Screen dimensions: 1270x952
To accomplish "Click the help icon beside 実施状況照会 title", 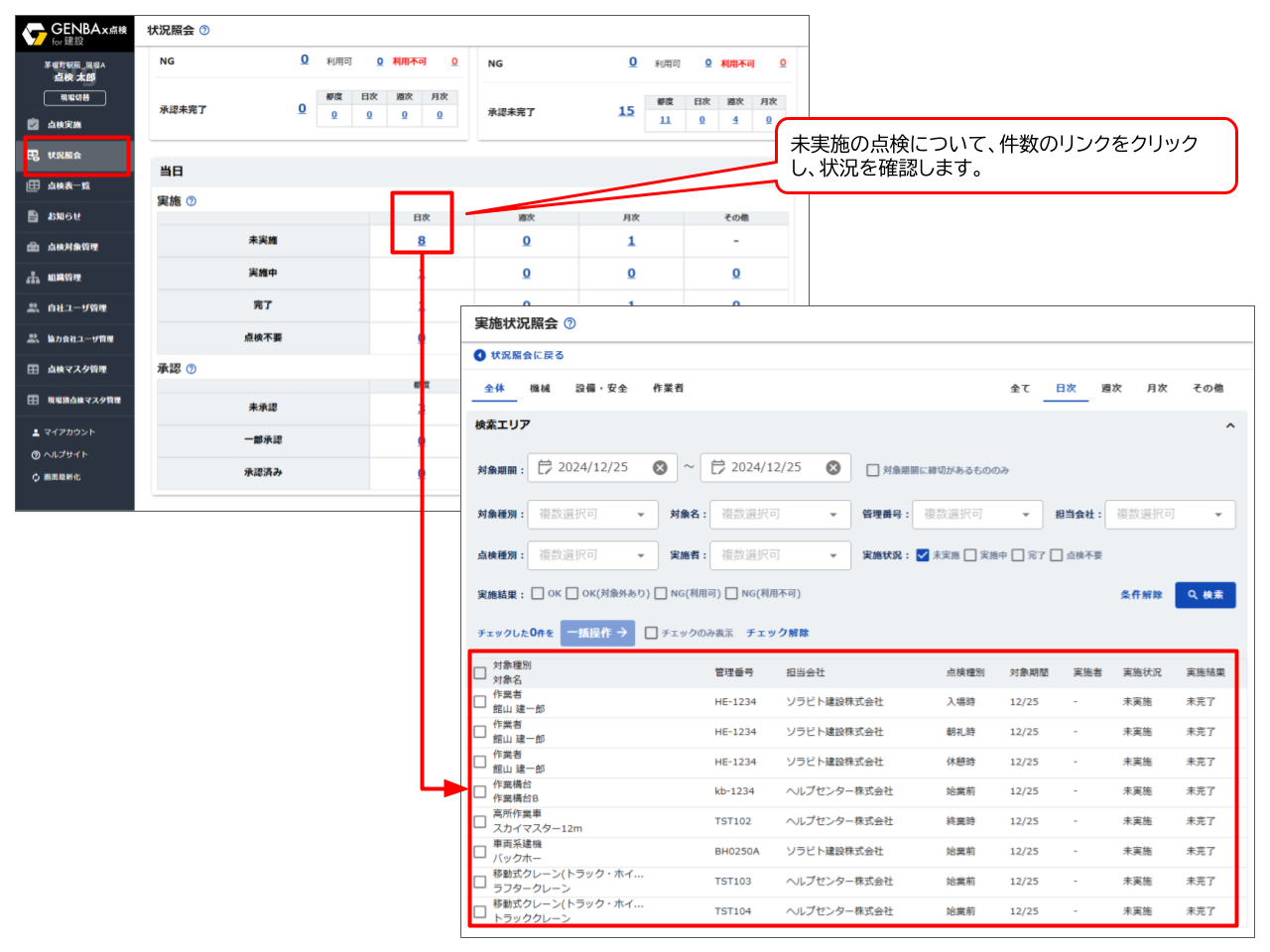I will (x=570, y=323).
